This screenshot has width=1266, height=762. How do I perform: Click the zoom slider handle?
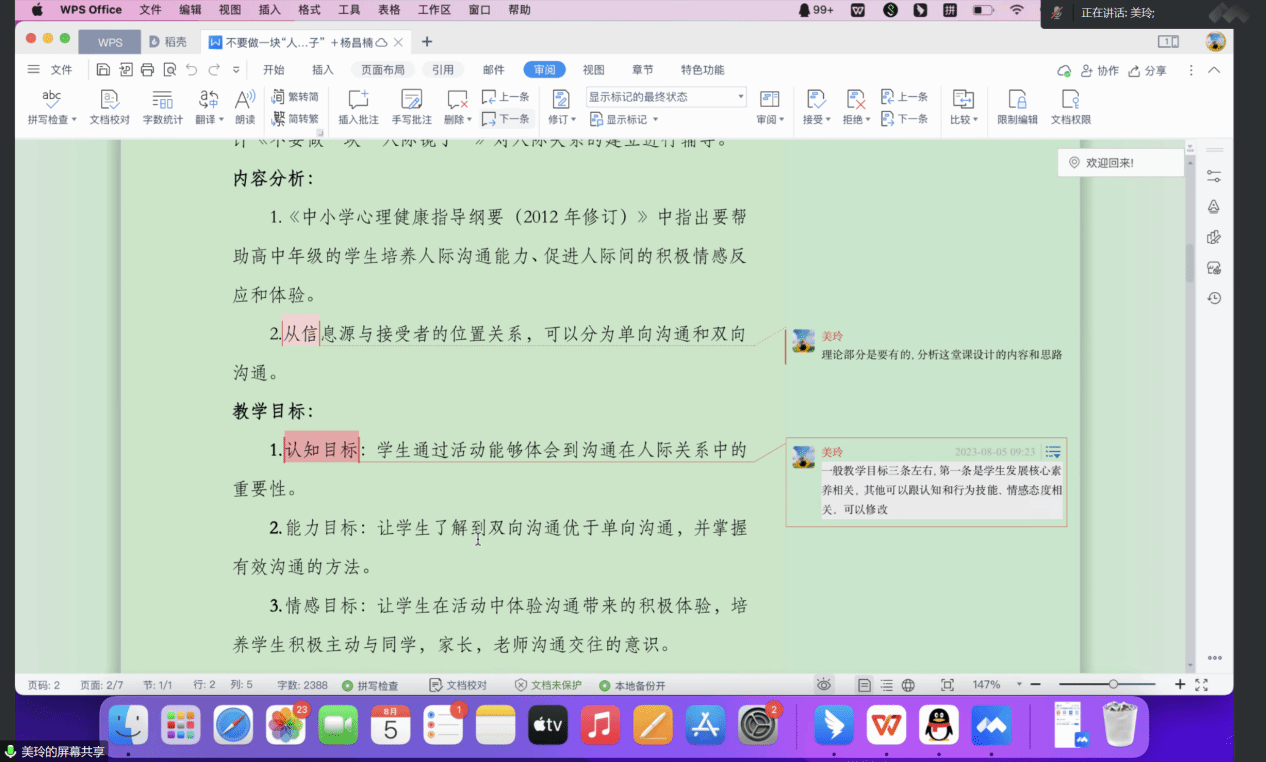[x=1113, y=685]
